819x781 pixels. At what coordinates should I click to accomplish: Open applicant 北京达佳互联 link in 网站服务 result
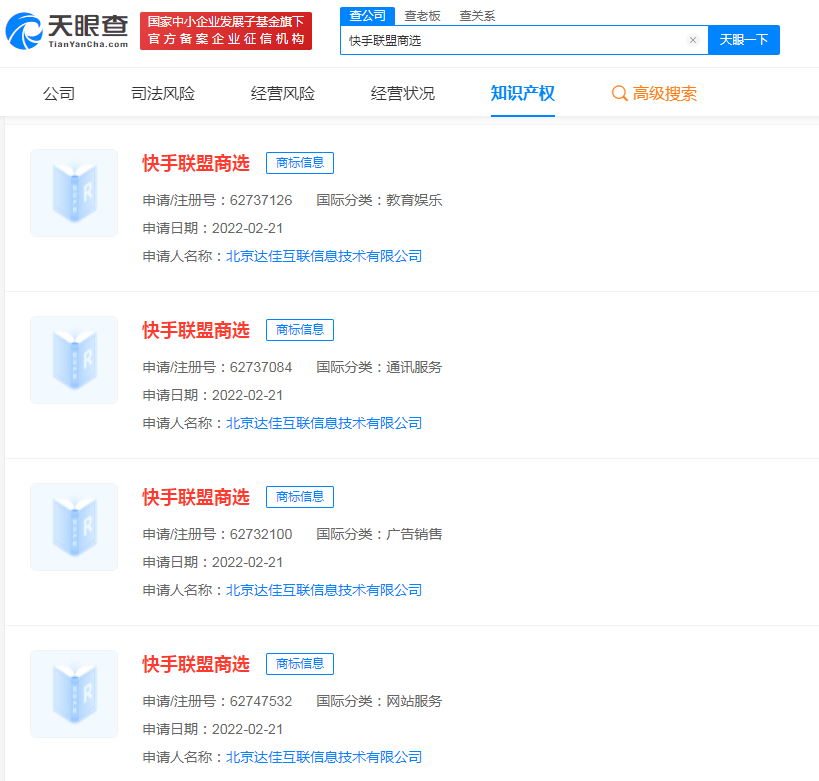click(x=324, y=757)
